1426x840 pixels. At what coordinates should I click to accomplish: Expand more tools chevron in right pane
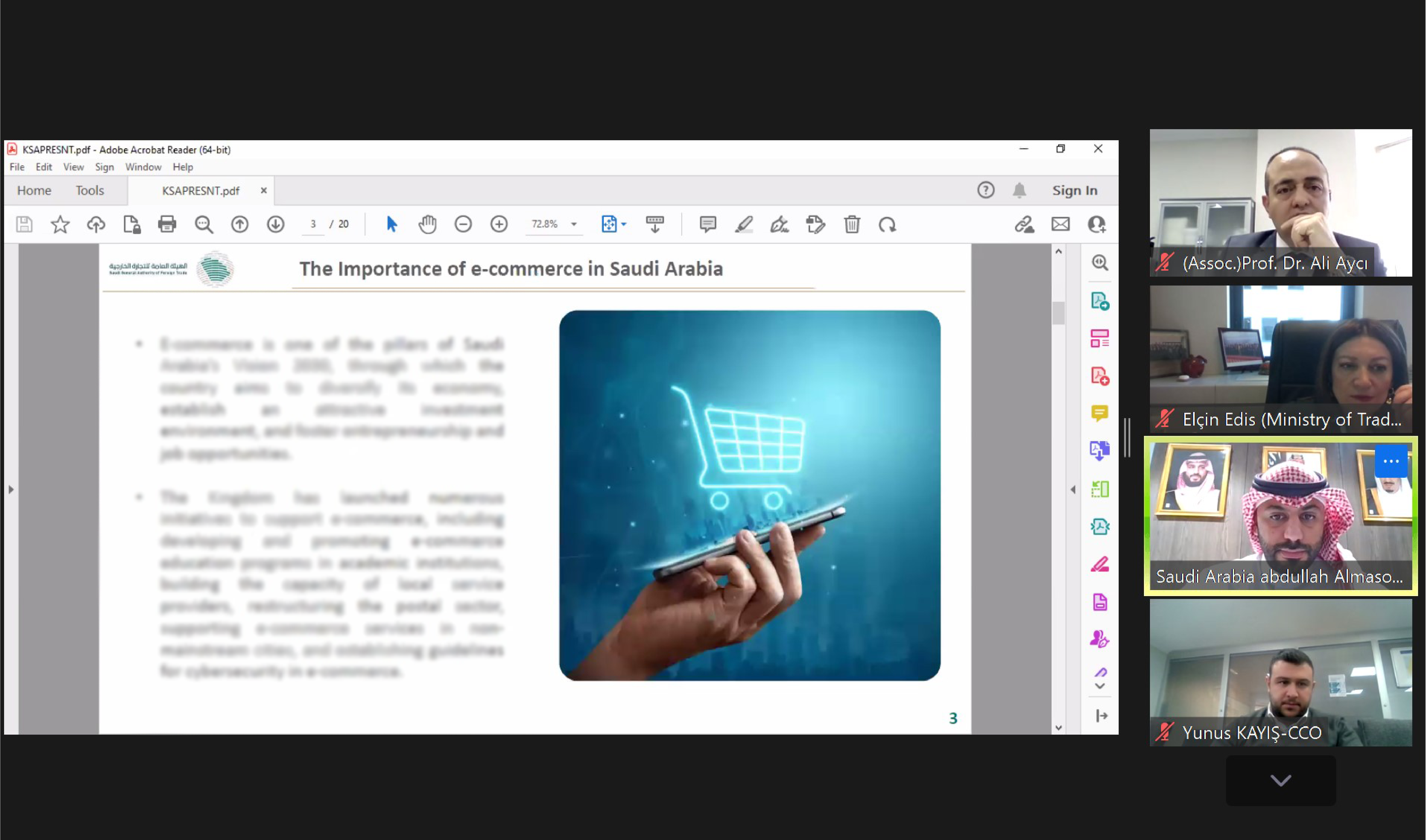(x=1100, y=686)
